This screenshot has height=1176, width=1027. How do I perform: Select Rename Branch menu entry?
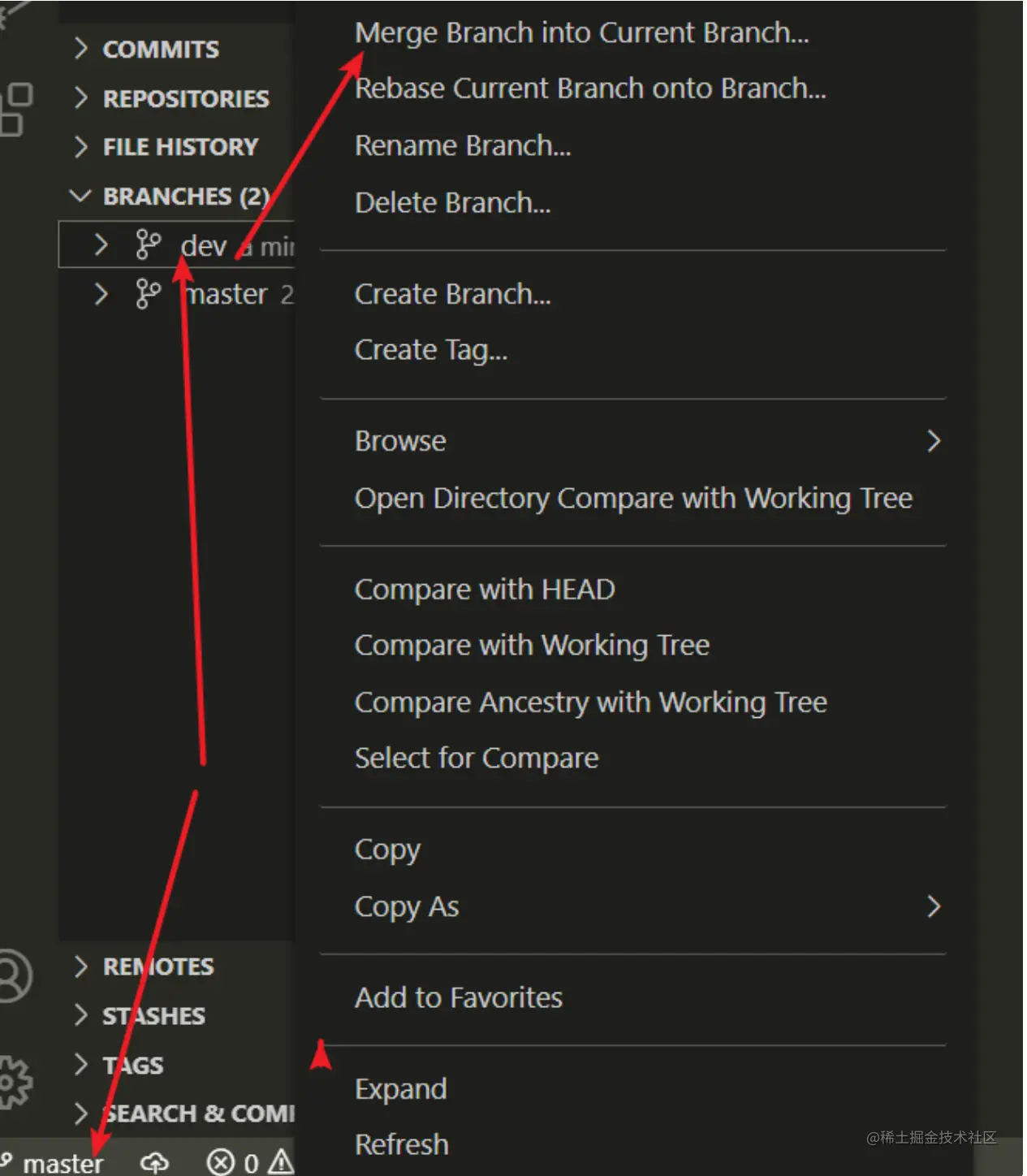(463, 146)
